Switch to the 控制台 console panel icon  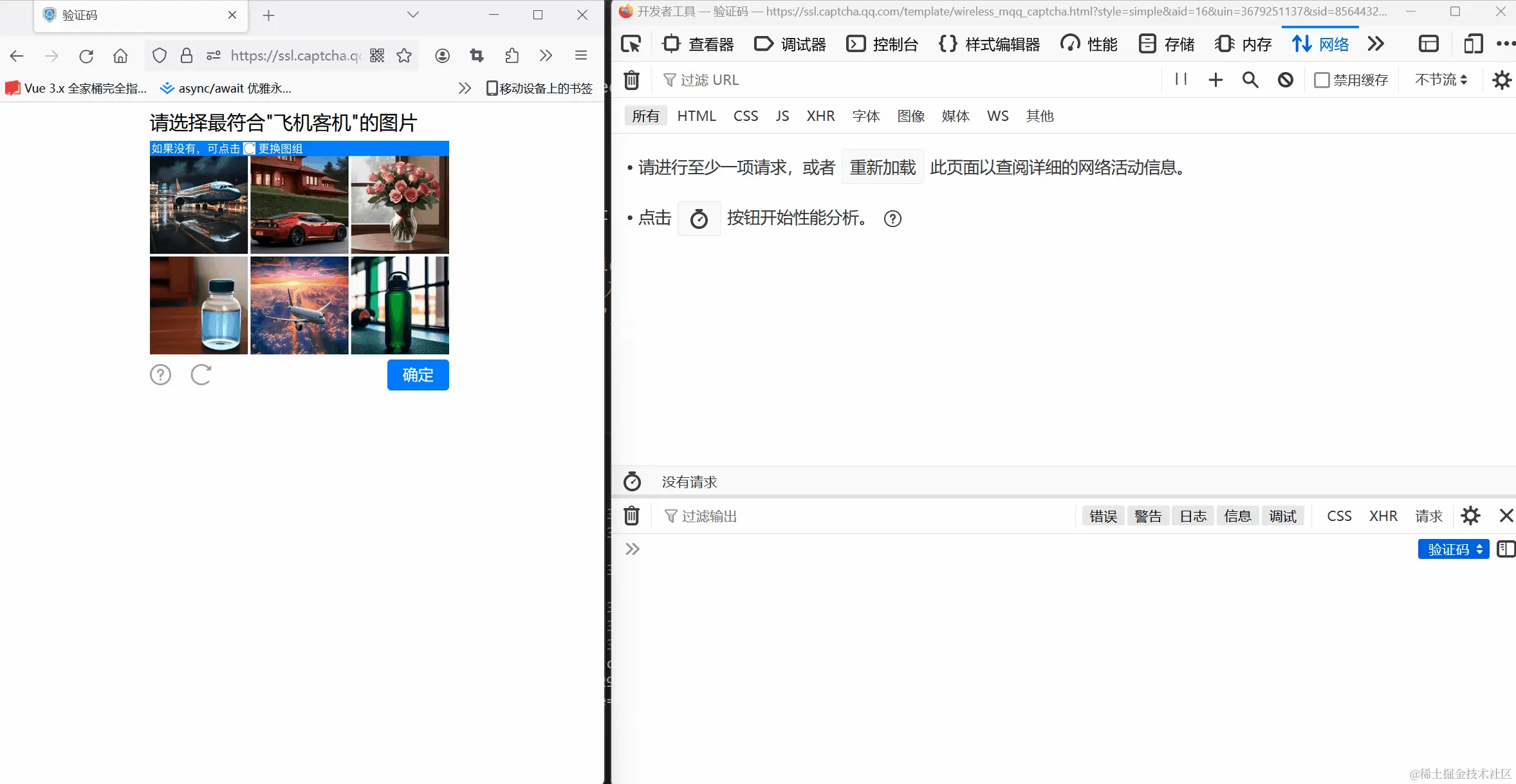tap(856, 43)
